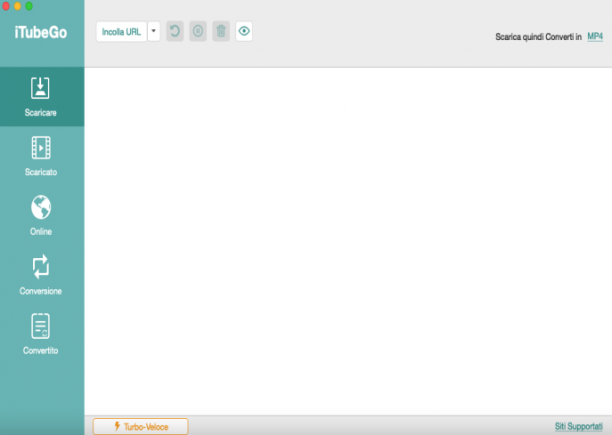Click the Incolla URL button
The height and width of the screenshot is (435, 612).
[x=121, y=32]
